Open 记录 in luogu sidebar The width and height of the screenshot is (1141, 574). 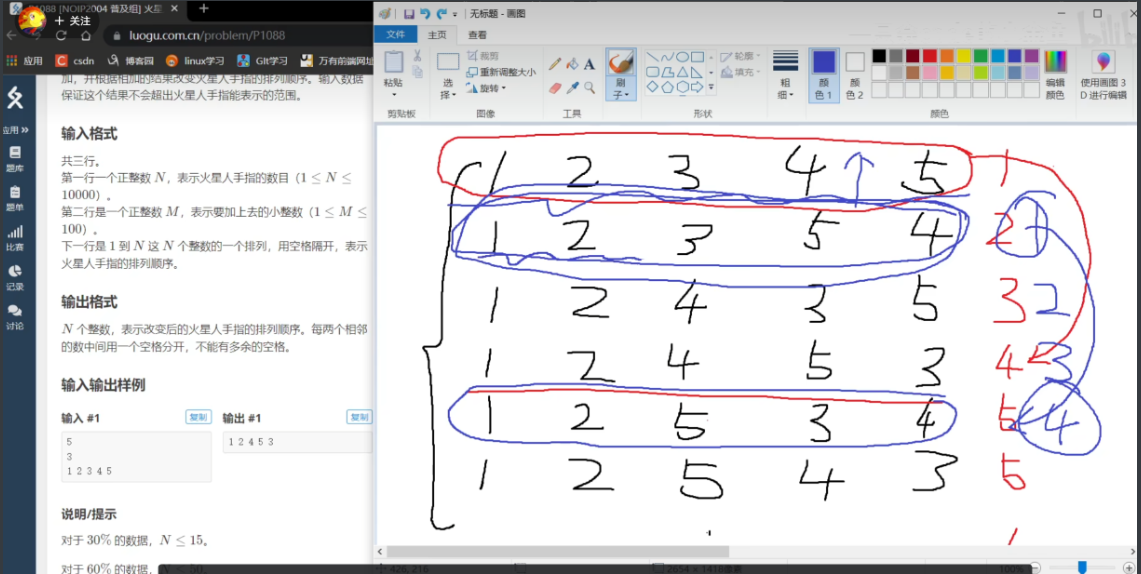click(x=15, y=277)
